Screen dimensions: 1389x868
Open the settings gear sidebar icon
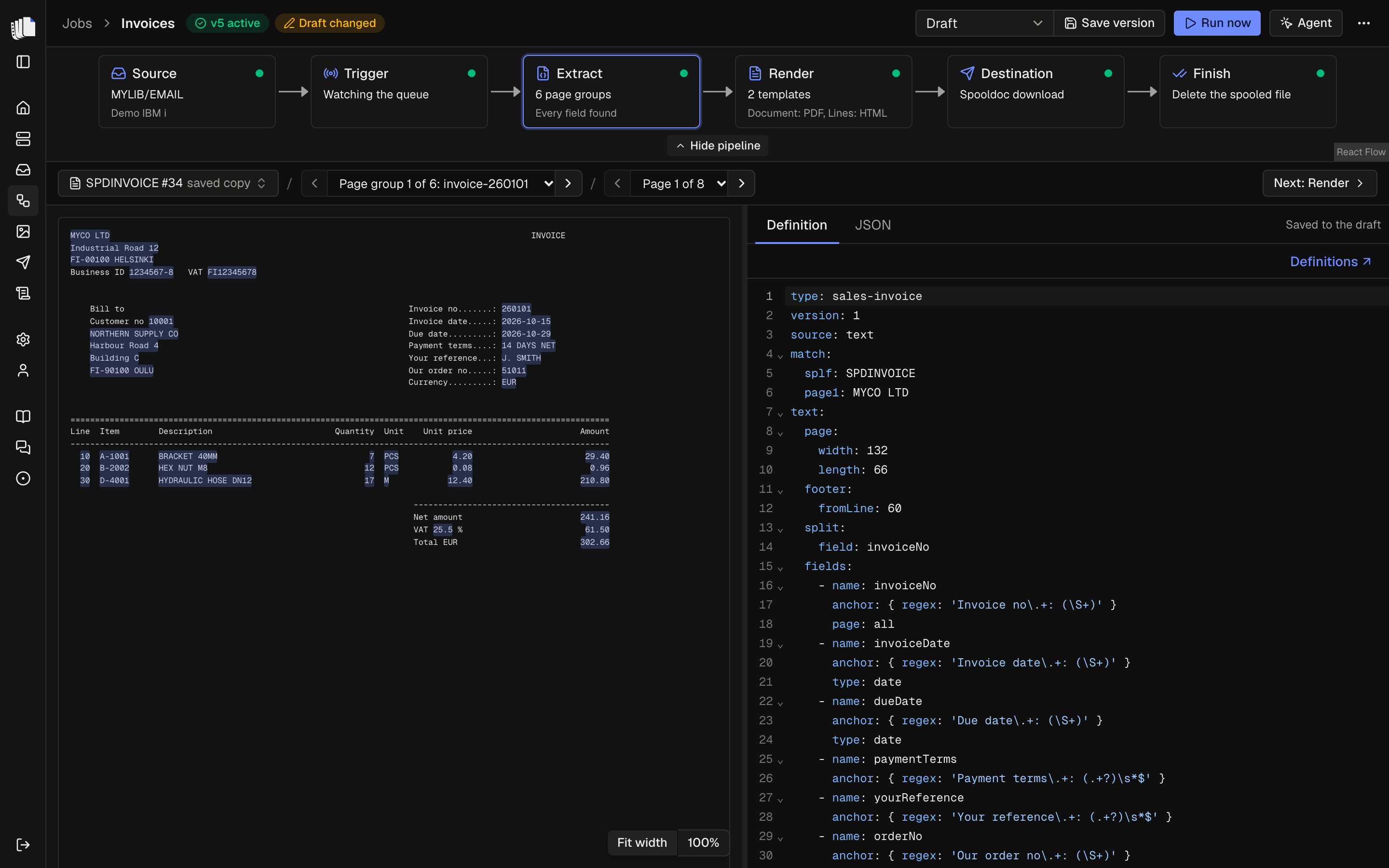[23, 339]
